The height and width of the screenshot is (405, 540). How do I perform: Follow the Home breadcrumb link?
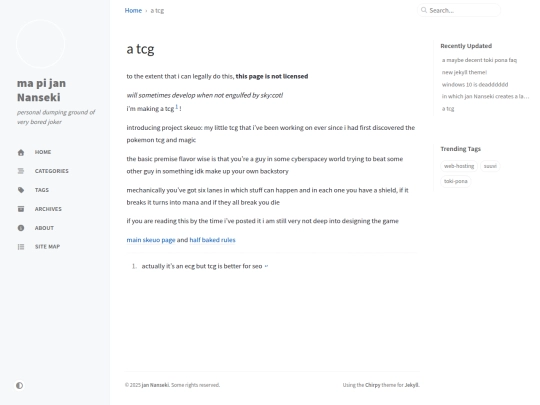[133, 10]
